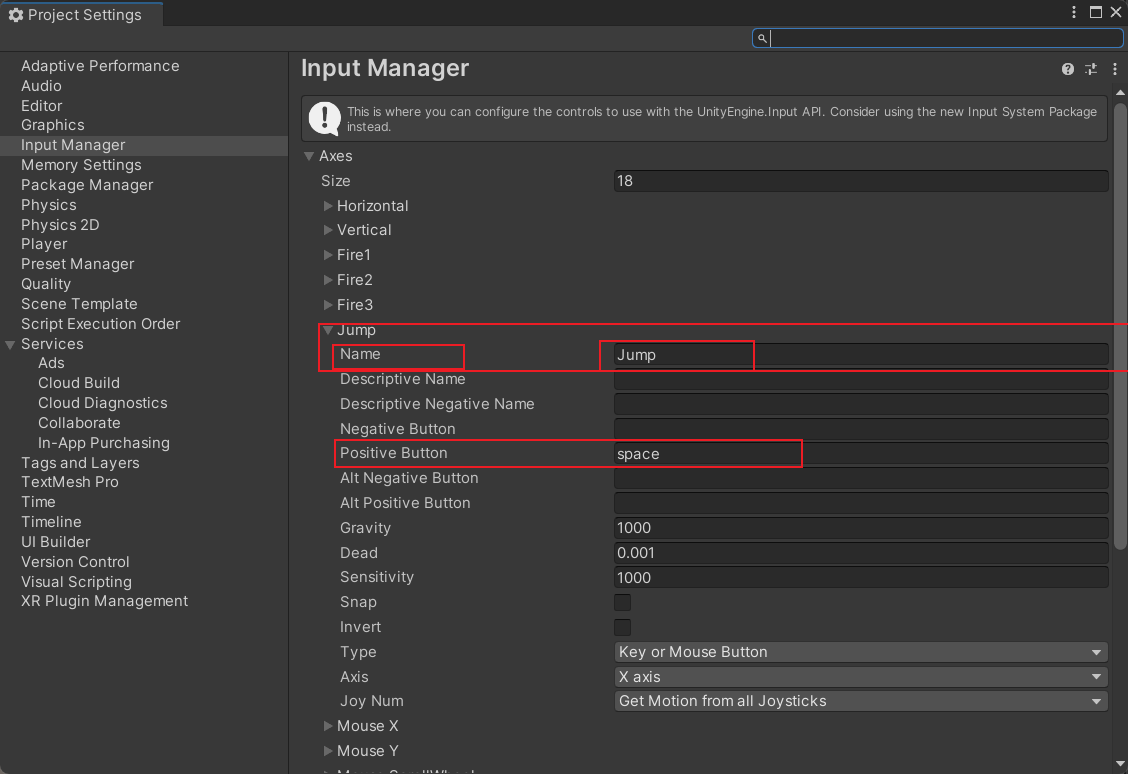Click the help question mark icon
This screenshot has height=774, width=1128.
1068,69
